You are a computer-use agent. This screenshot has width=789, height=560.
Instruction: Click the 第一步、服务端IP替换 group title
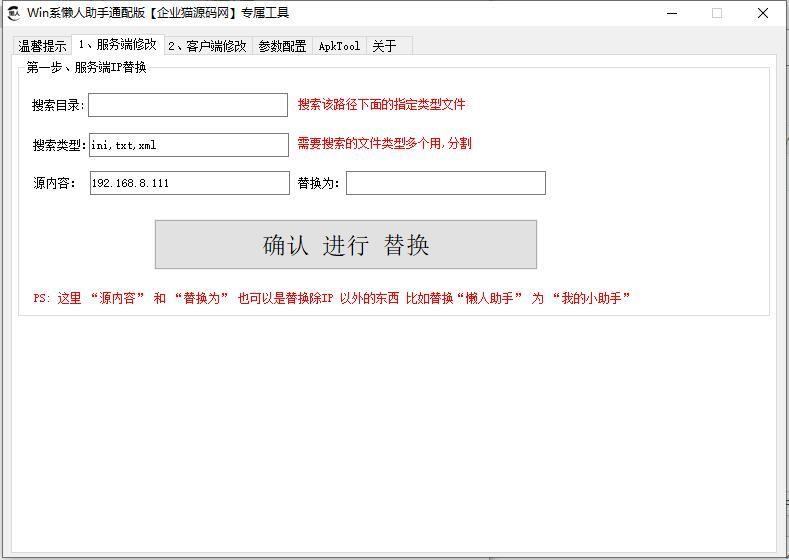click(x=86, y=67)
